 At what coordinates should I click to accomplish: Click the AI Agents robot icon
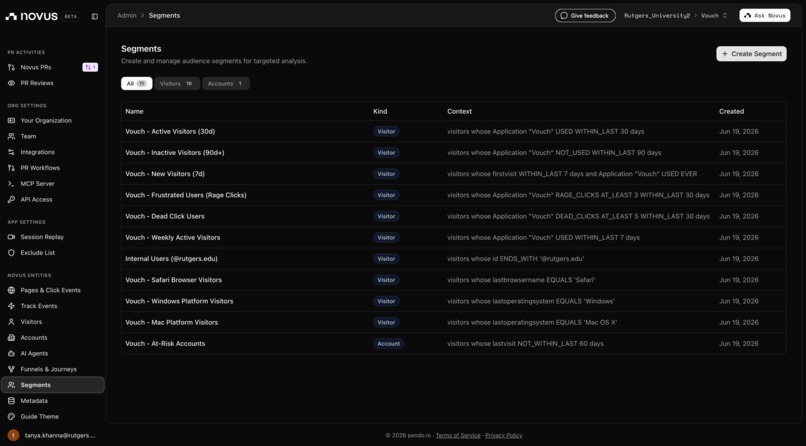[11, 354]
